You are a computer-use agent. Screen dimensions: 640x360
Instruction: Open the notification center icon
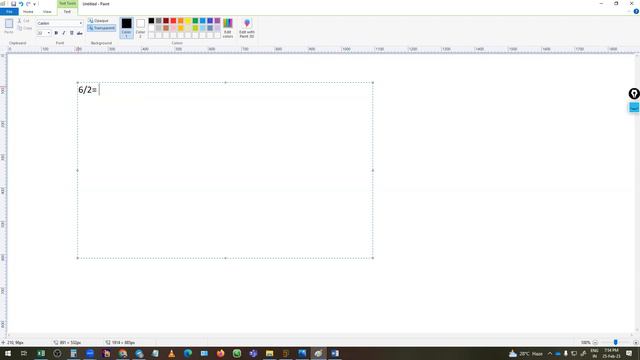[x=629, y=353]
